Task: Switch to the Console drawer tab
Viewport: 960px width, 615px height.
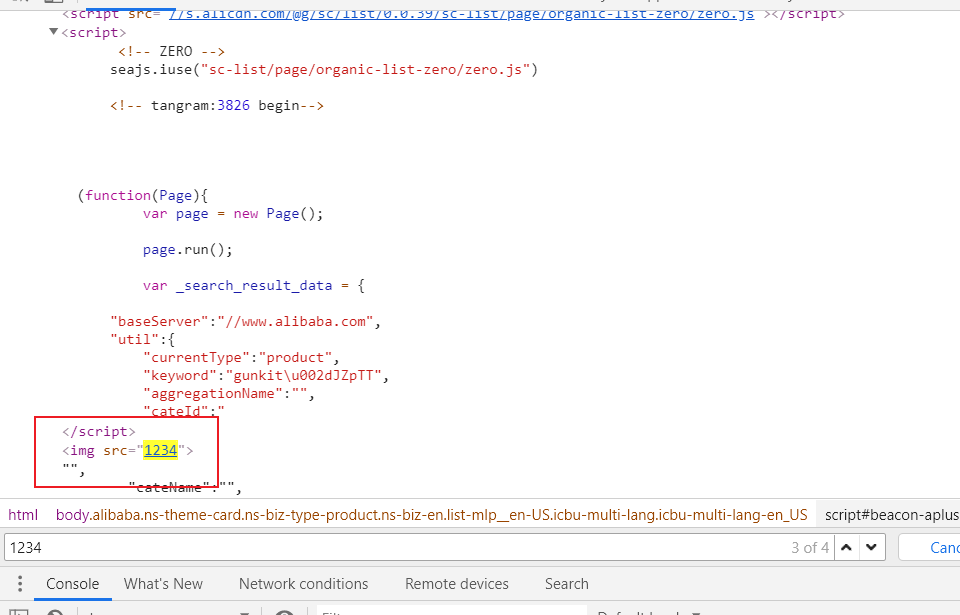Action: tap(72, 584)
